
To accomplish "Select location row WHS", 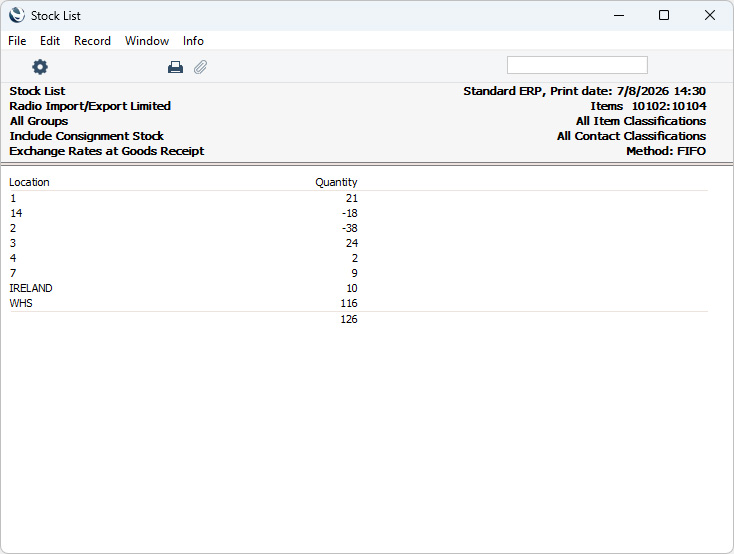I will click(x=21, y=303).
